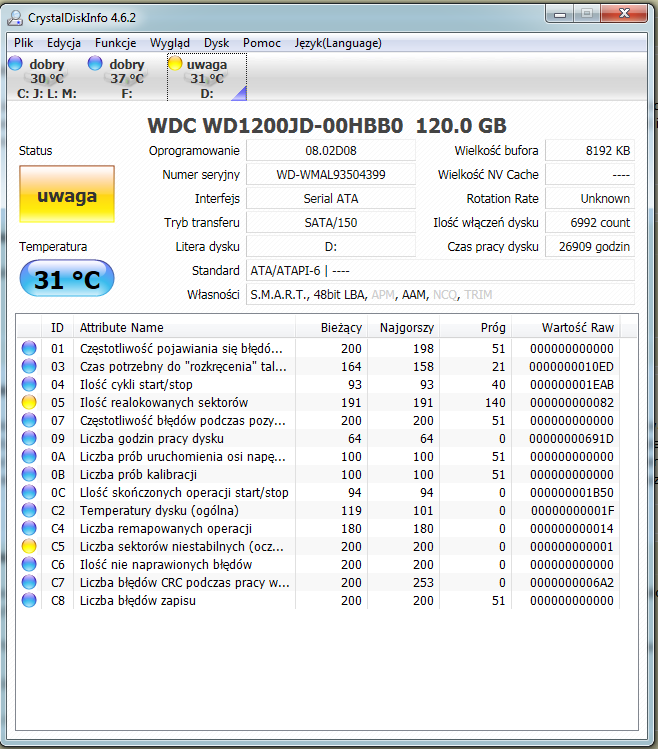This screenshot has height=749, width=658.
Task: Select the row Ilość nie naprawionych błędów
Action: click(318, 565)
